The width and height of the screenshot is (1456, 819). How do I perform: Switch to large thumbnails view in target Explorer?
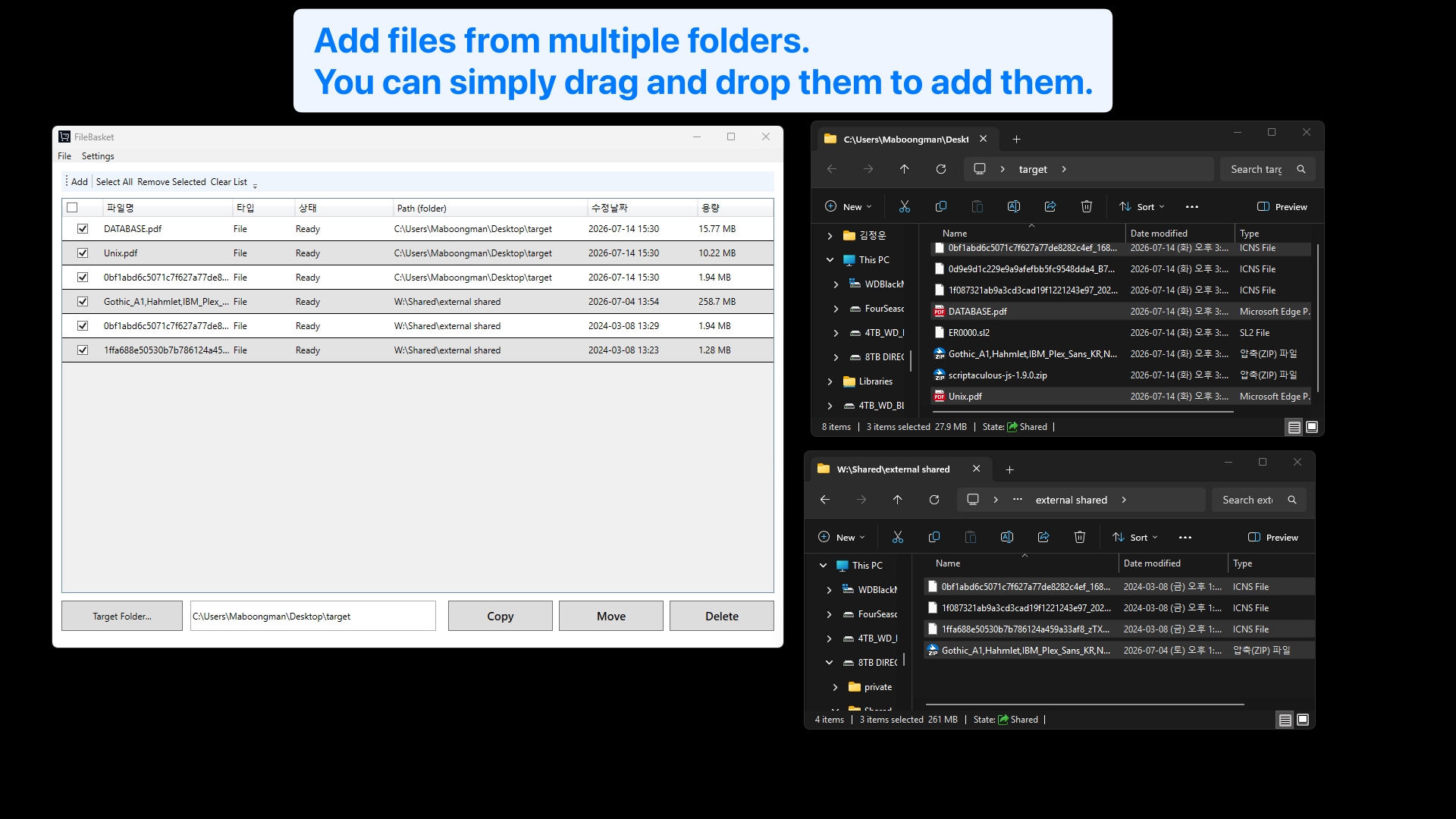1312,427
